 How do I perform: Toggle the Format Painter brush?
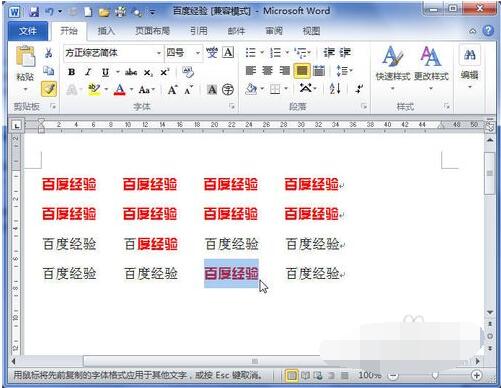(x=49, y=89)
